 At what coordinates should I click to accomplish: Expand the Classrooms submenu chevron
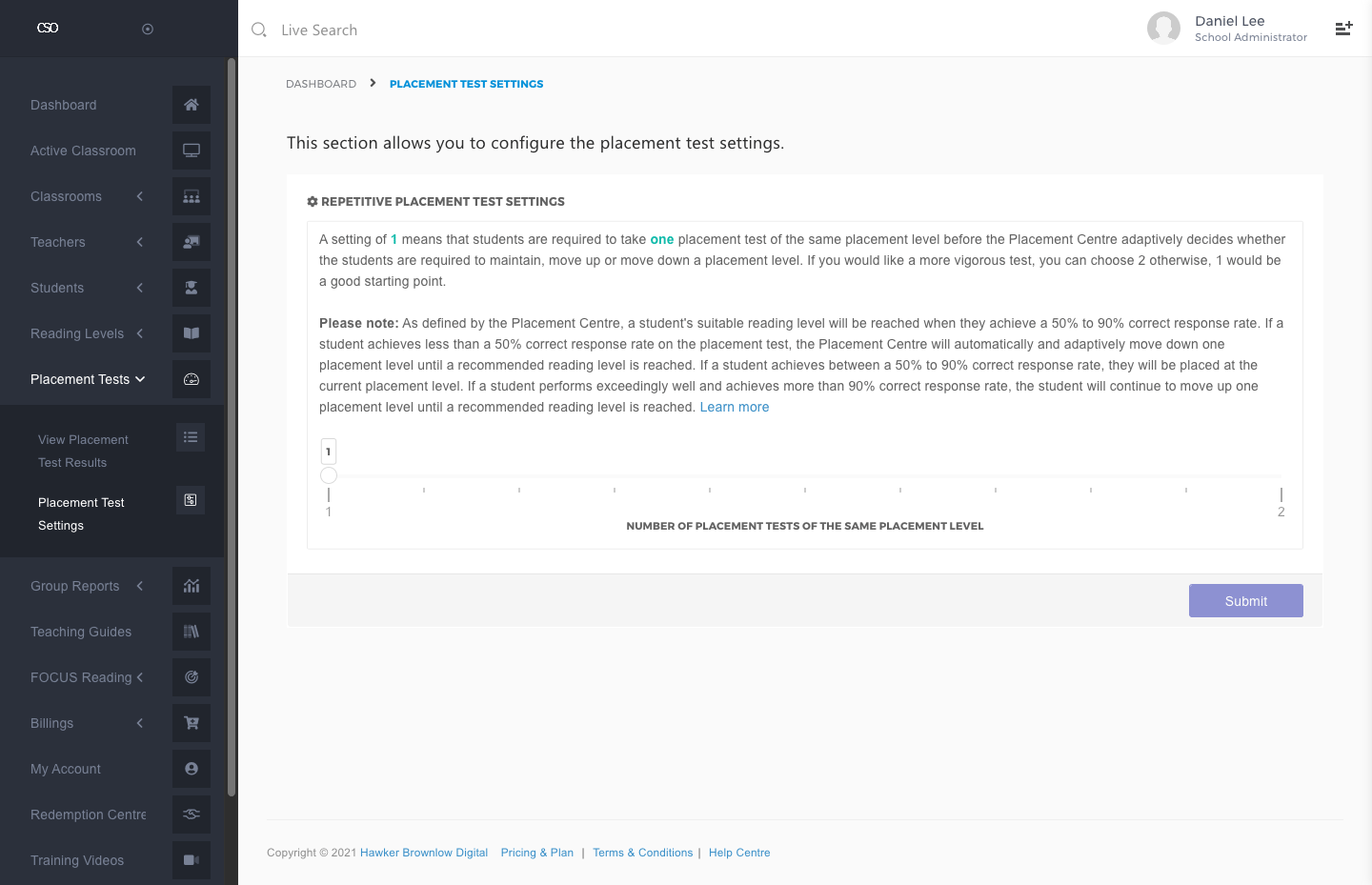tap(140, 196)
